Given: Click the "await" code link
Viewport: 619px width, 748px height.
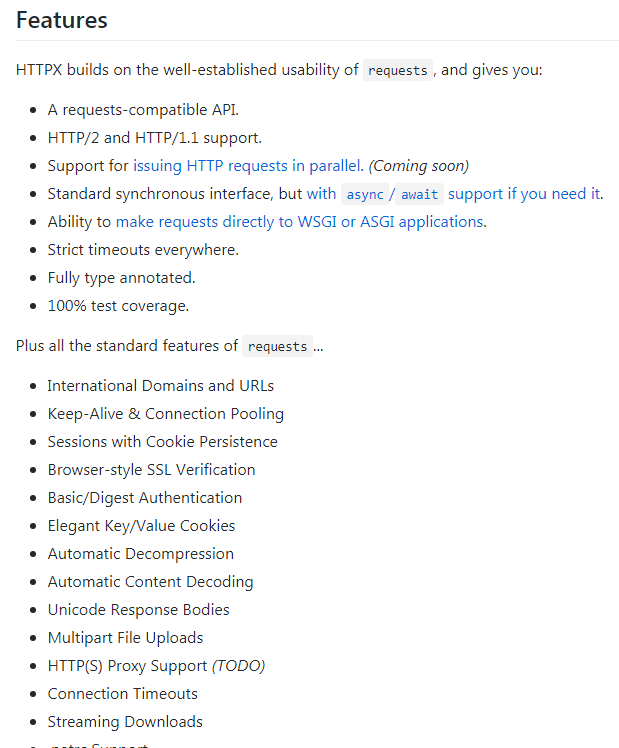Looking at the screenshot, I should [419, 194].
